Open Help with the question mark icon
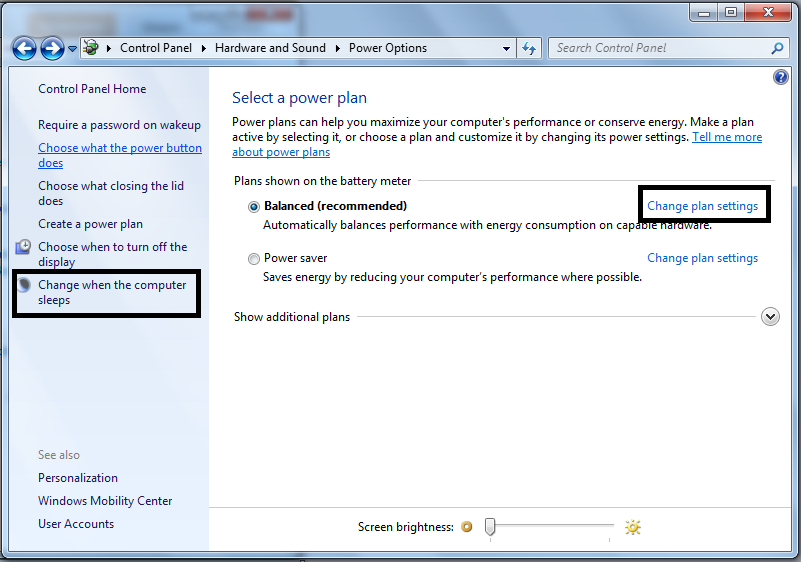The image size is (801, 562). [780, 77]
